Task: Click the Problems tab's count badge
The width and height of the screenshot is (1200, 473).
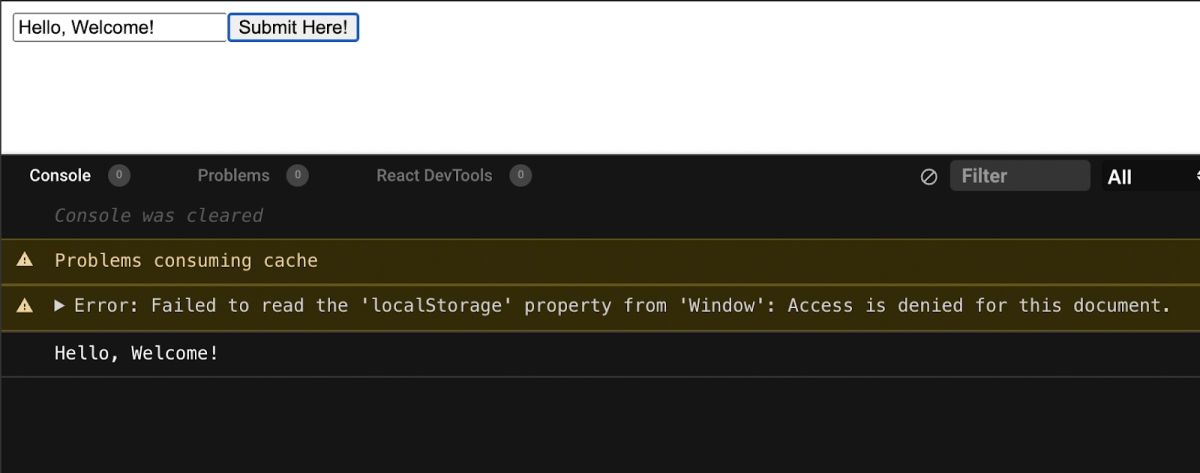Action: [x=297, y=176]
